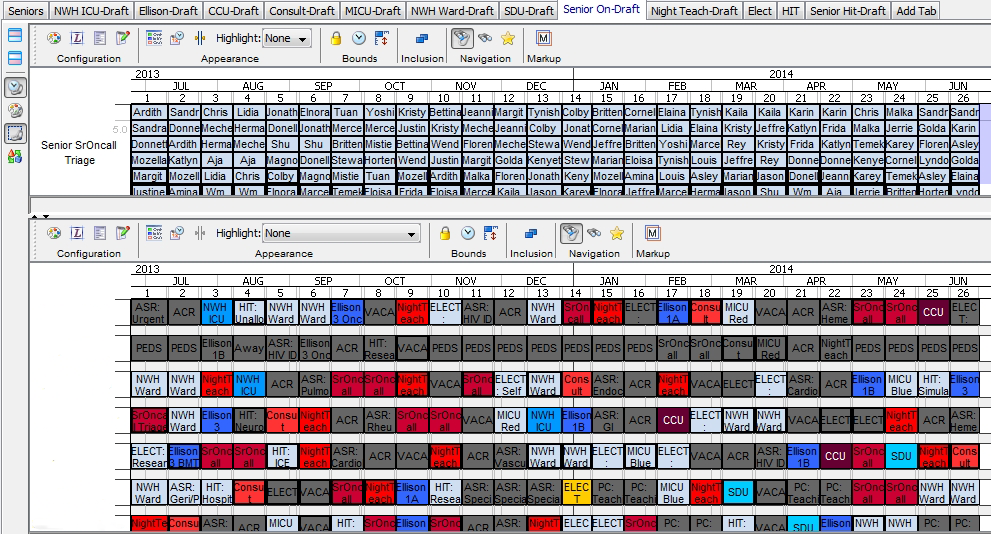Screen dimensions: 991x534
Task: Toggle the dashed selection tool in left sidebar
Action: click(x=15, y=133)
